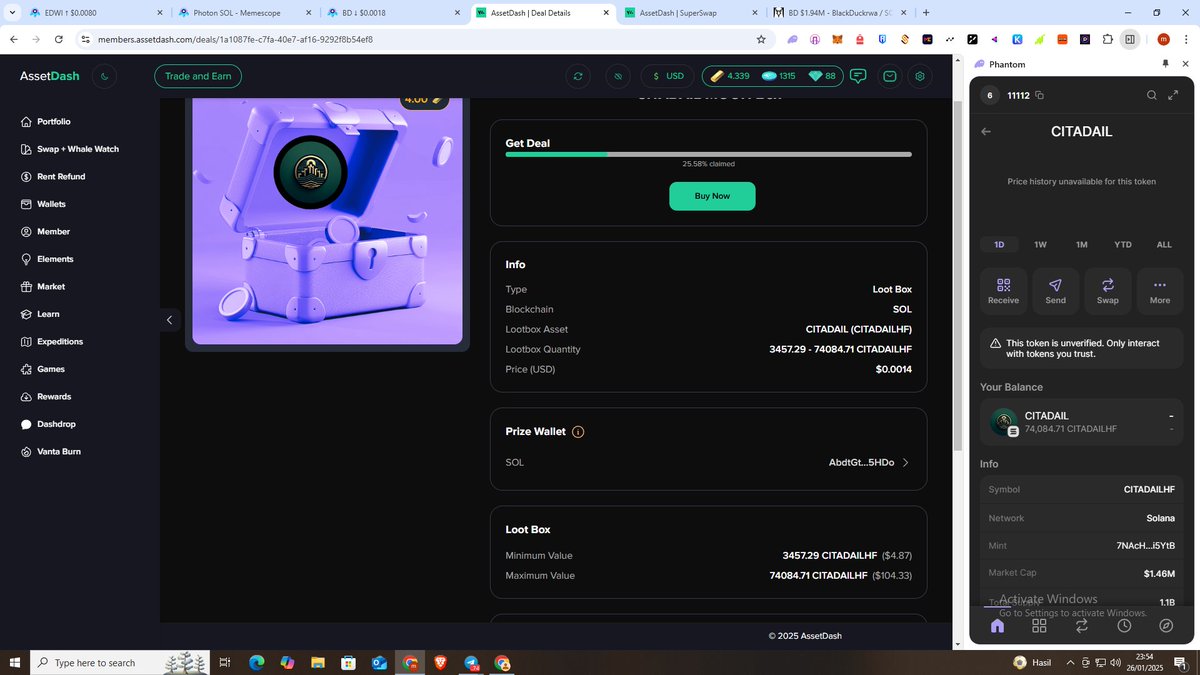Switch to AssetDash SuperSwap tab

pyautogui.click(x=691, y=13)
